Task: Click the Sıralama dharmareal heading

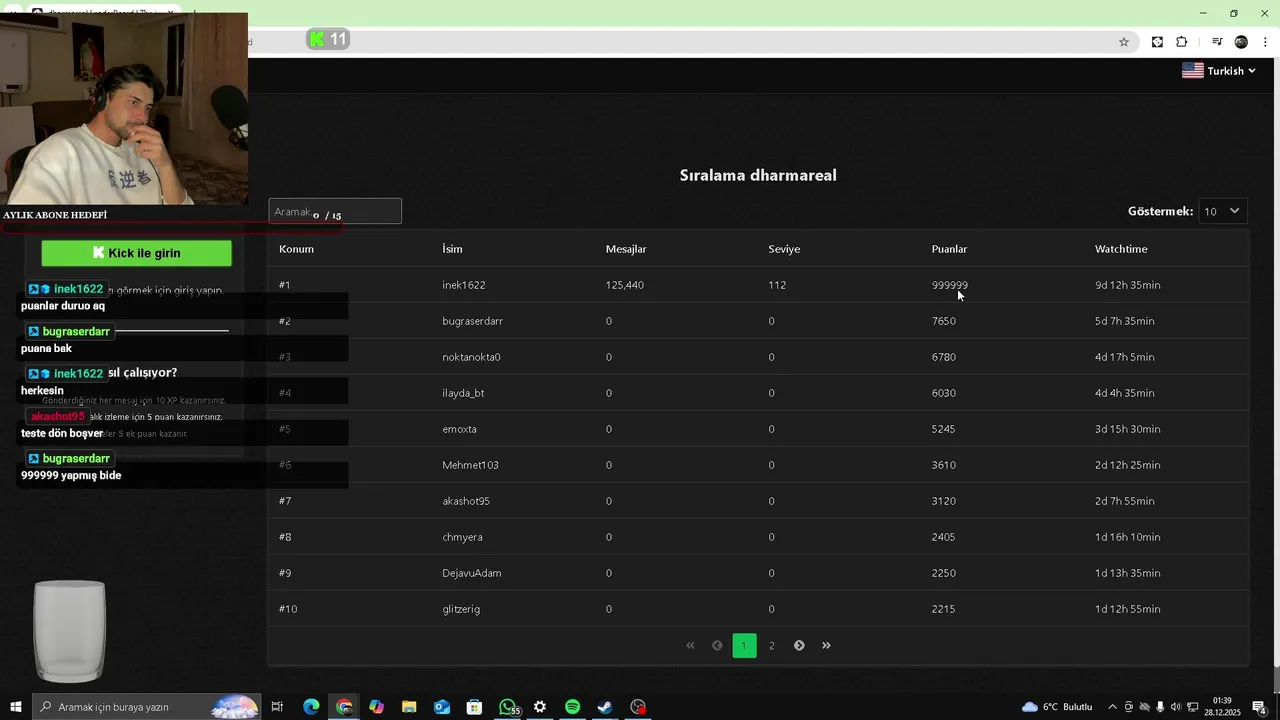Action: tap(758, 175)
